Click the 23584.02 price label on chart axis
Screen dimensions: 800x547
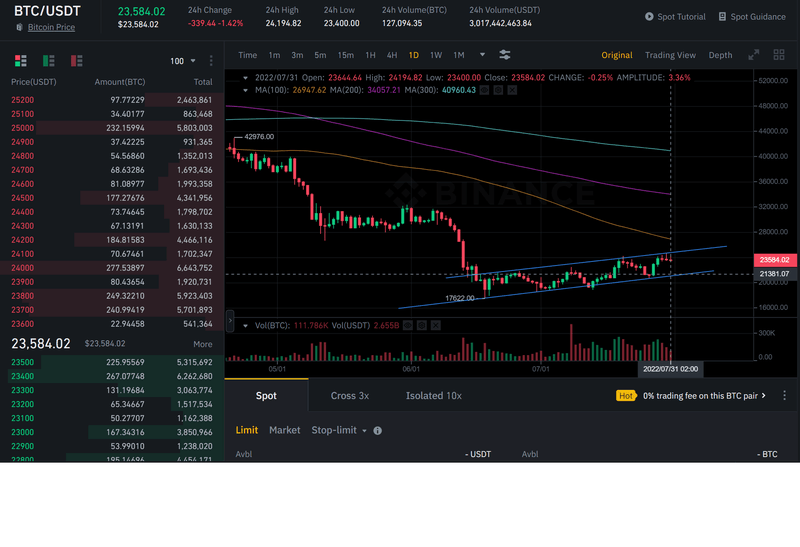[x=774, y=260]
